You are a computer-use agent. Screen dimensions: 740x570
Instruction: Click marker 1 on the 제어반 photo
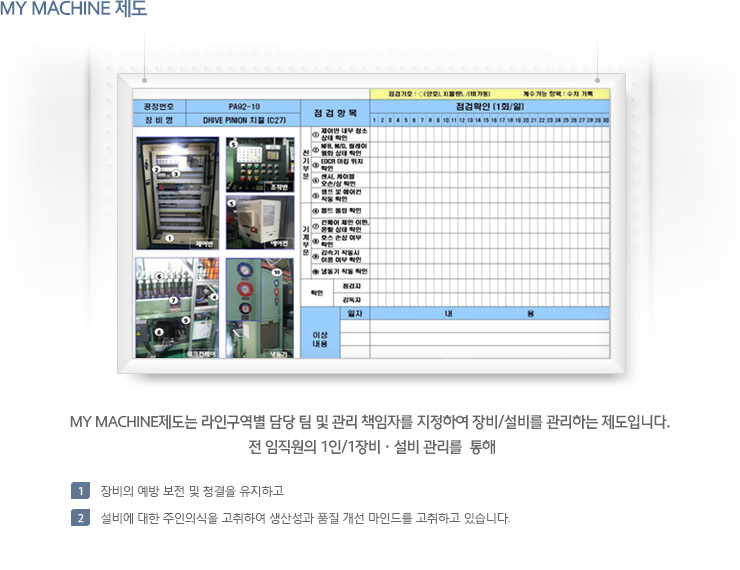(169, 238)
